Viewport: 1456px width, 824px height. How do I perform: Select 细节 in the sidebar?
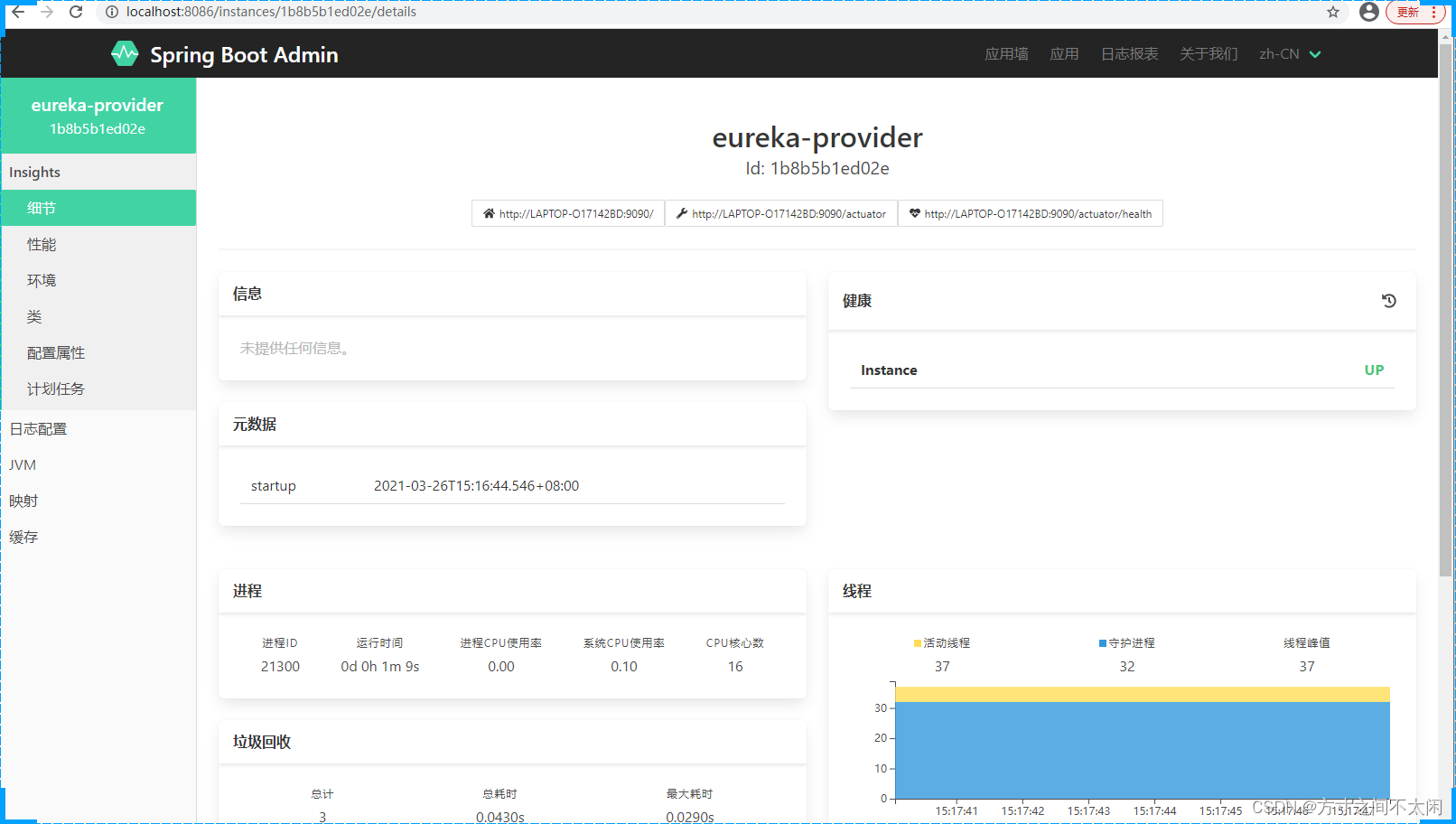pyautogui.click(x=98, y=208)
